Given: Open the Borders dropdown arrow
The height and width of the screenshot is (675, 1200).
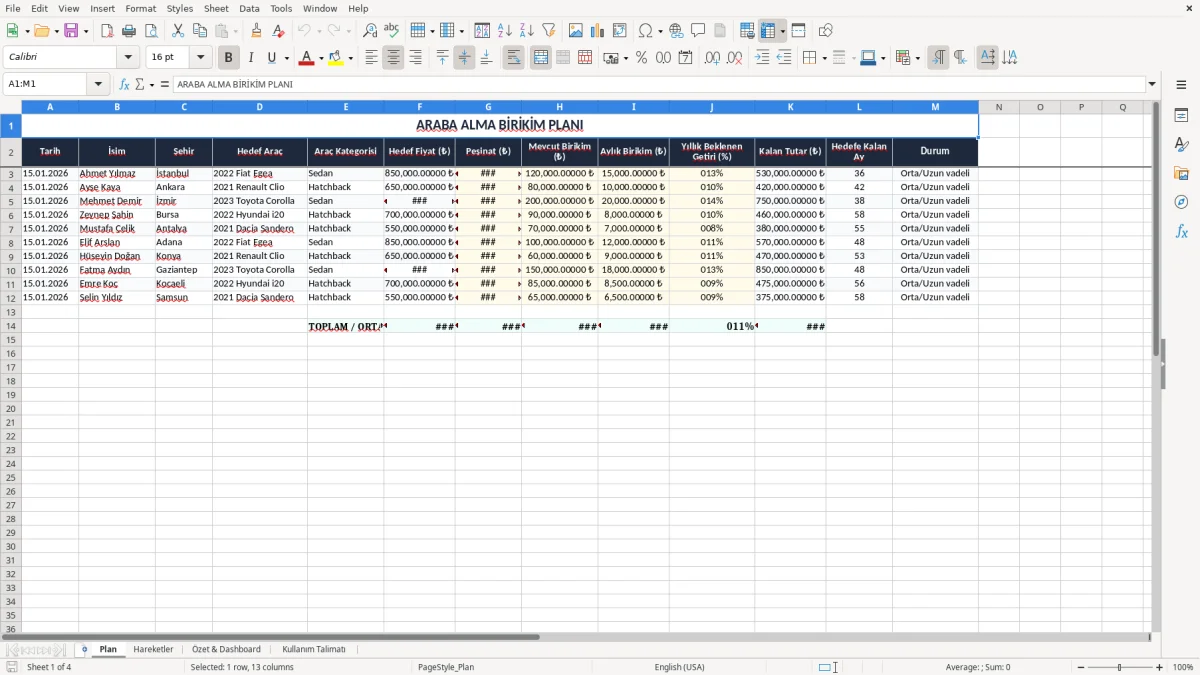Looking at the screenshot, I should [823, 58].
